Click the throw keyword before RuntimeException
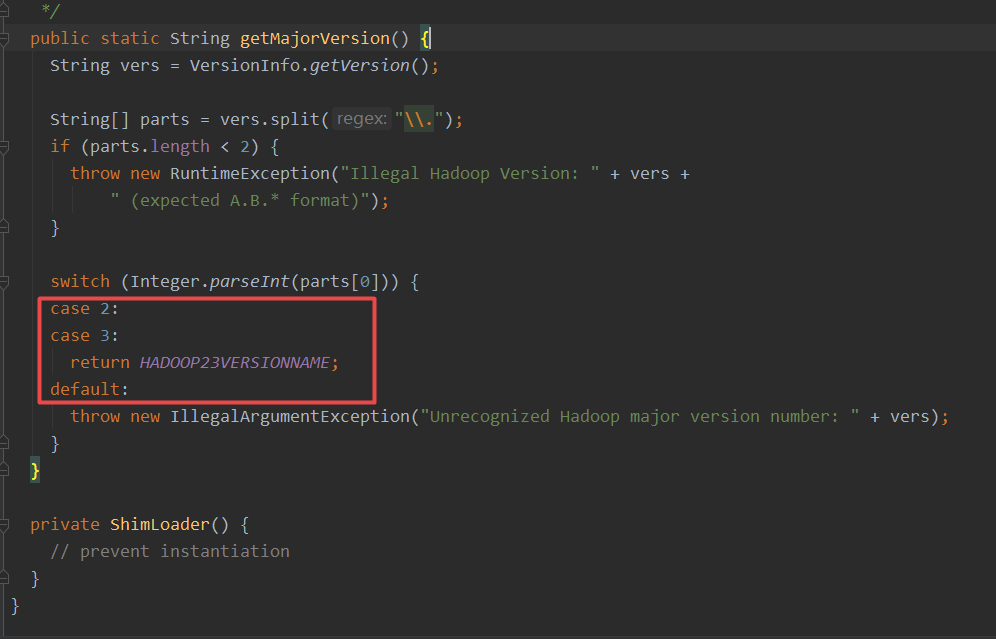996x639 pixels. pos(95,173)
